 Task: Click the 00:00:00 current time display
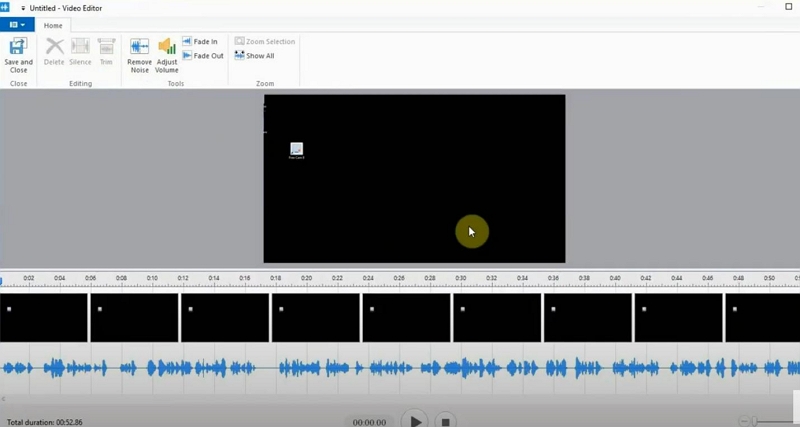(369, 422)
